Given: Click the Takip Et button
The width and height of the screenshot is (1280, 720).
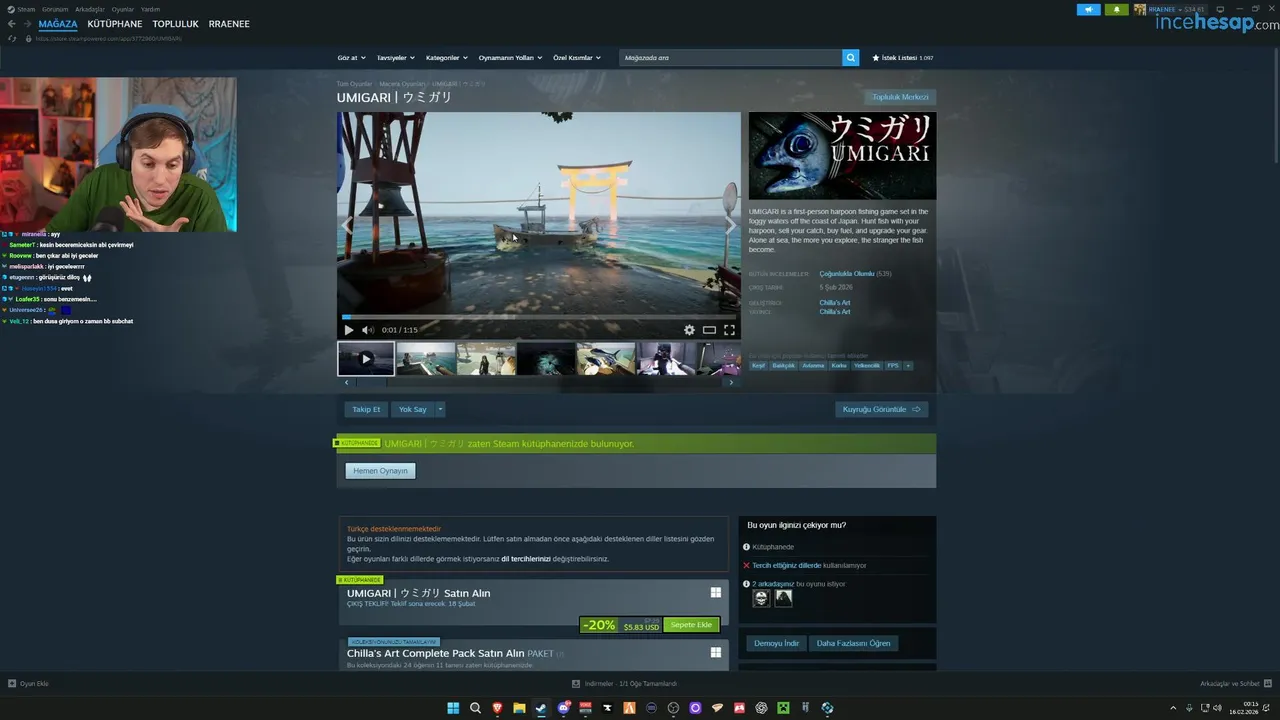Looking at the screenshot, I should coord(366,409).
